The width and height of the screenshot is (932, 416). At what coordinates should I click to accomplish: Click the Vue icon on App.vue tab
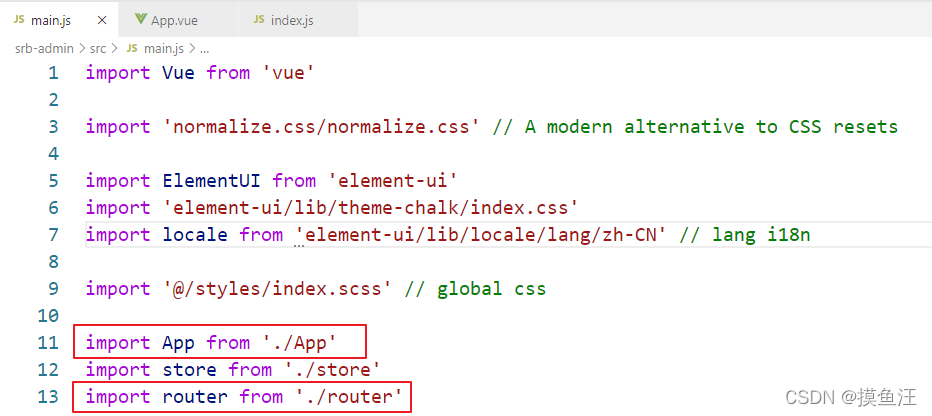[x=140, y=20]
